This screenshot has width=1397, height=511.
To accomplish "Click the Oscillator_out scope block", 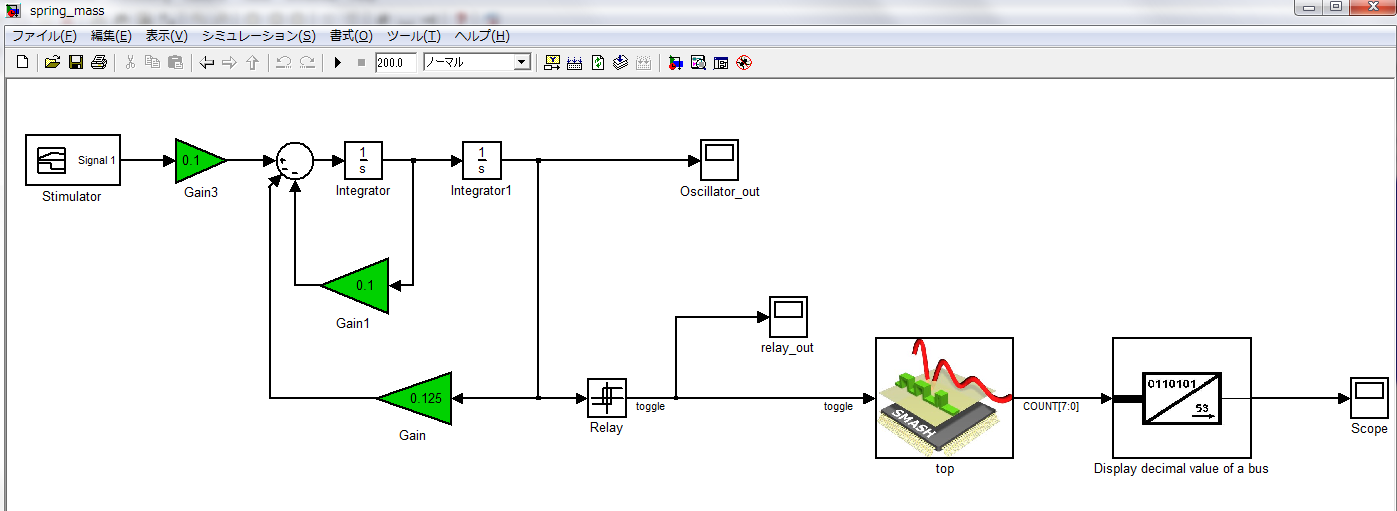I will (719, 160).
